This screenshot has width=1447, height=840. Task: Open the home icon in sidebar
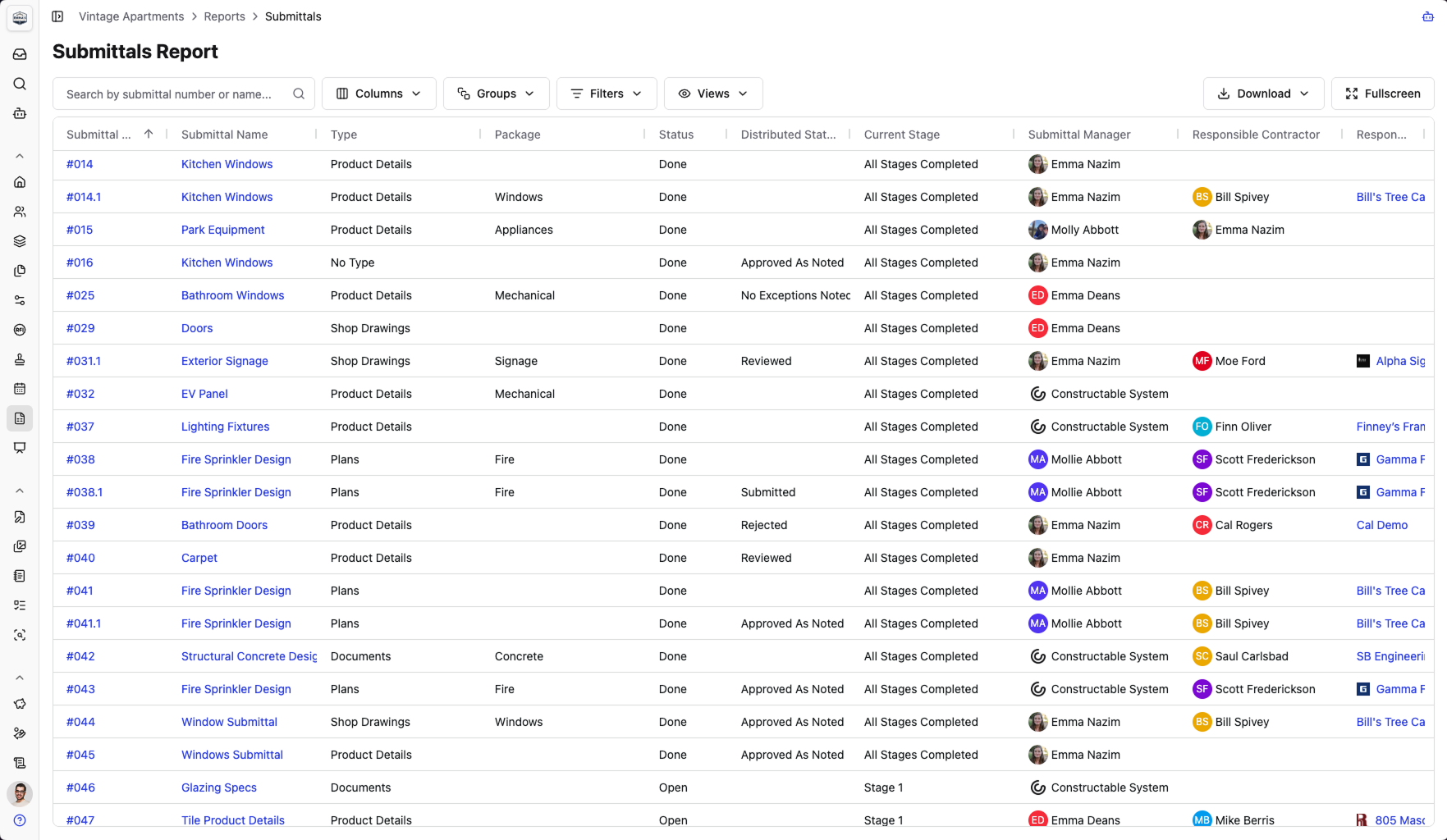click(x=20, y=182)
